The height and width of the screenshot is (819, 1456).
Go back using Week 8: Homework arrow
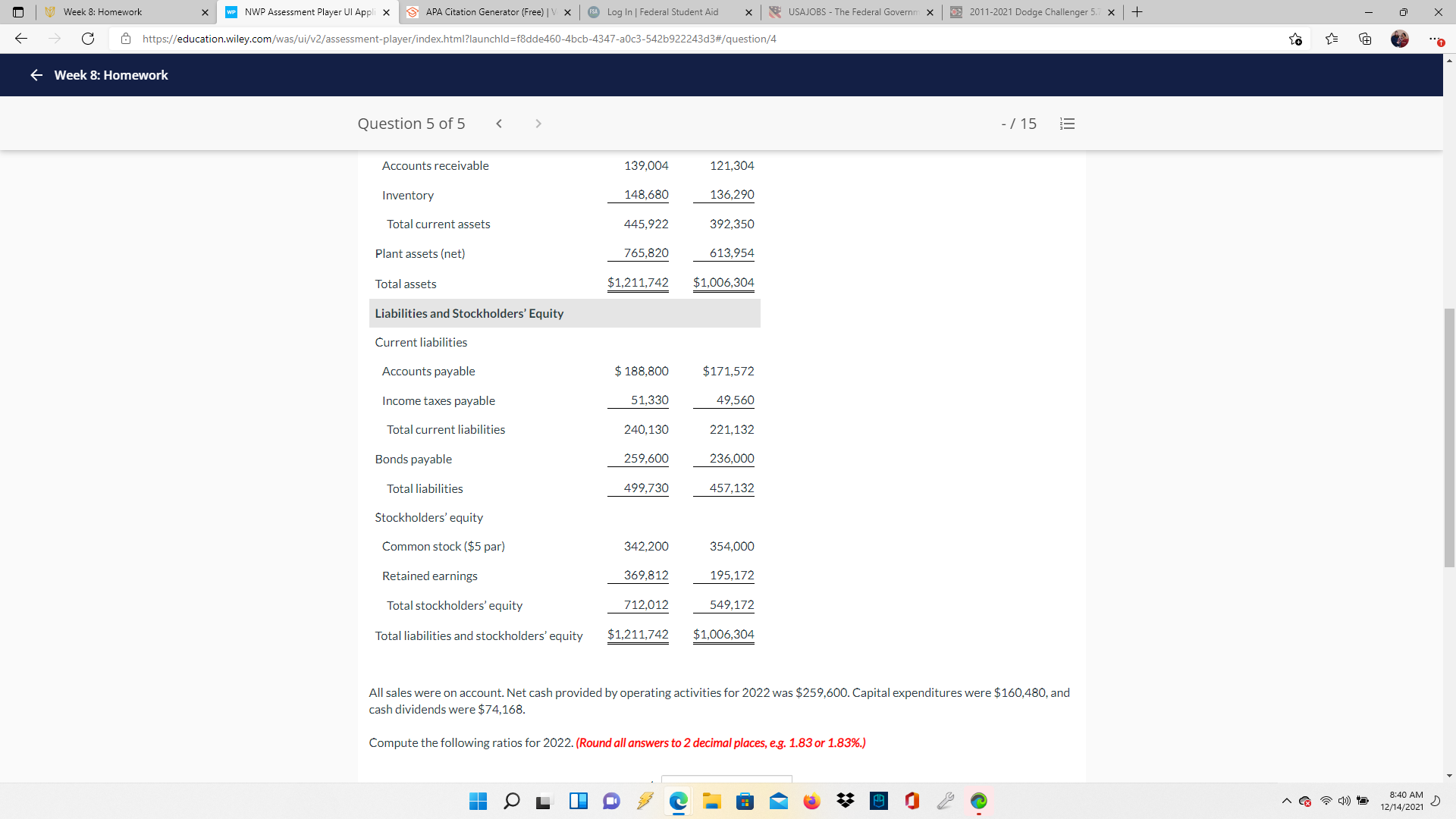click(x=36, y=75)
